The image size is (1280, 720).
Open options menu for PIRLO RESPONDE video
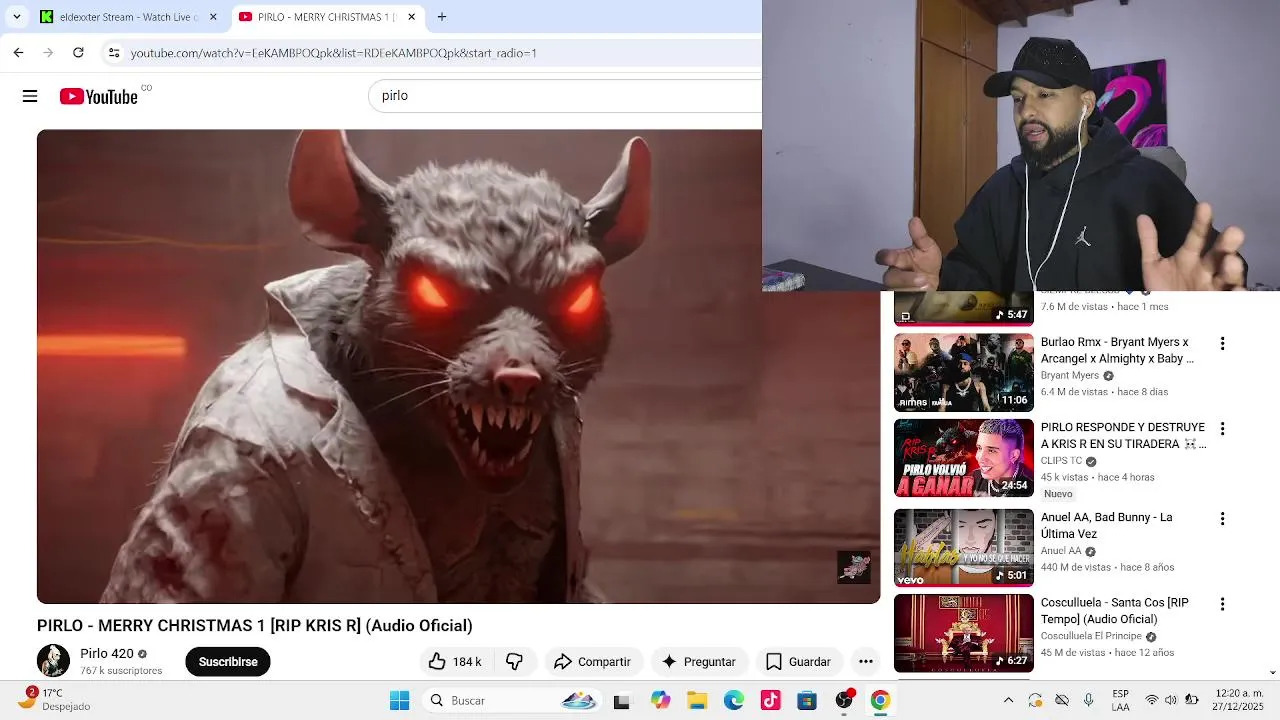click(1222, 428)
